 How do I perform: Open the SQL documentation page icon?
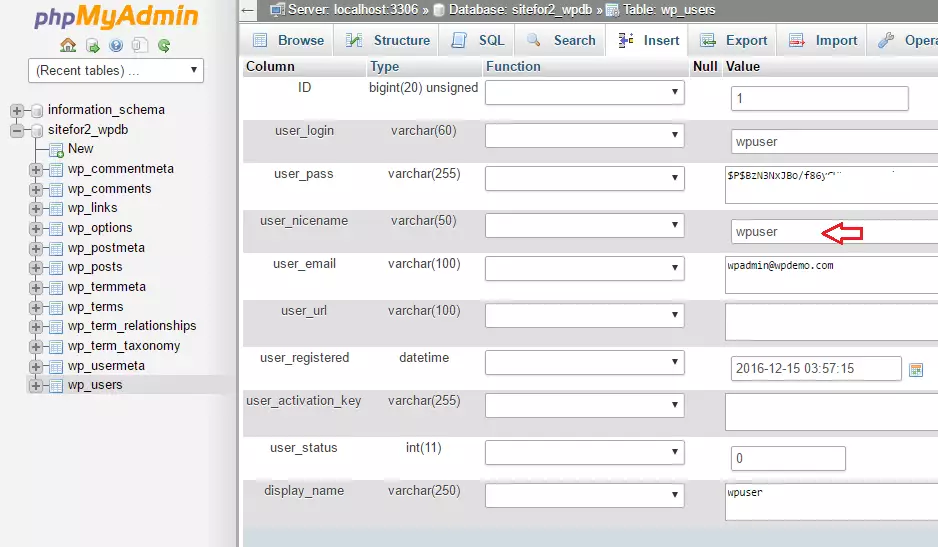pyautogui.click(x=139, y=45)
